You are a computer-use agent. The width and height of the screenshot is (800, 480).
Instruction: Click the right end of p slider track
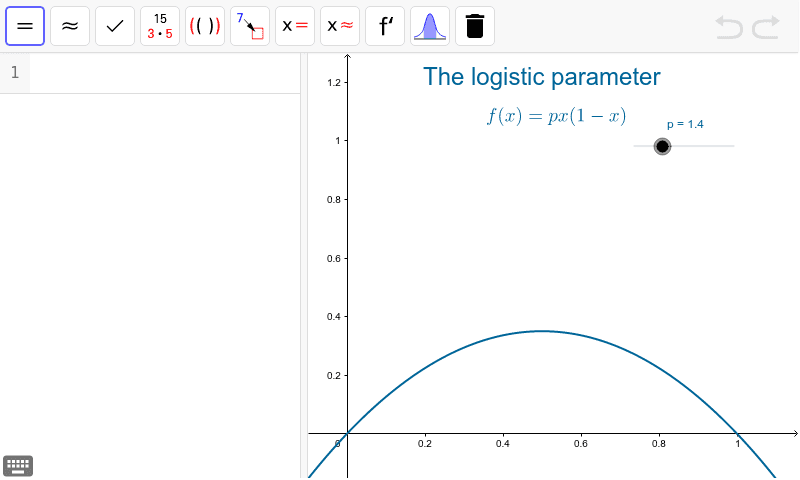pyautogui.click(x=733, y=146)
